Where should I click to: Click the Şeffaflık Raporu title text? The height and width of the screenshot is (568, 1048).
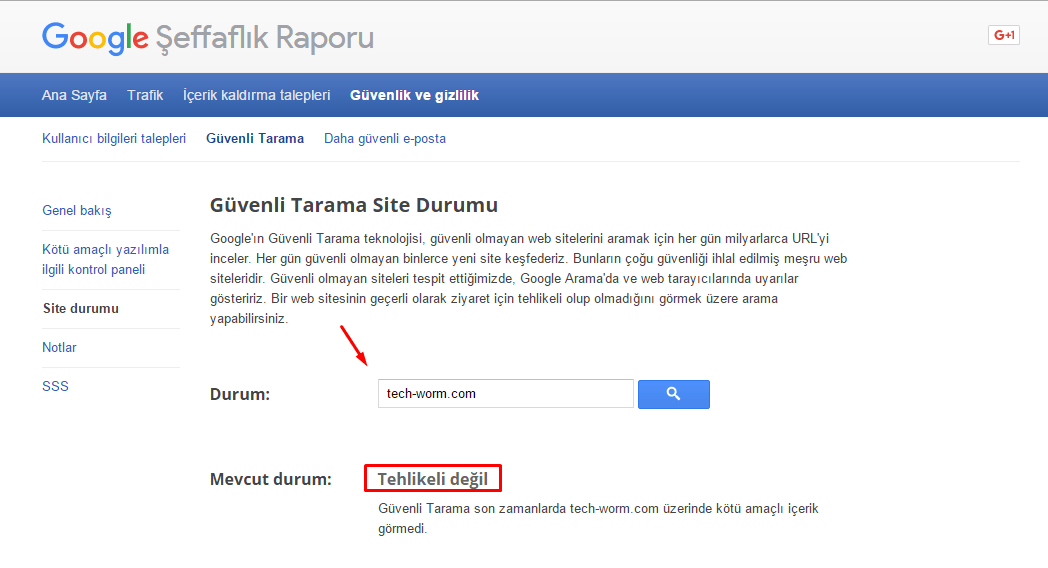coord(265,37)
